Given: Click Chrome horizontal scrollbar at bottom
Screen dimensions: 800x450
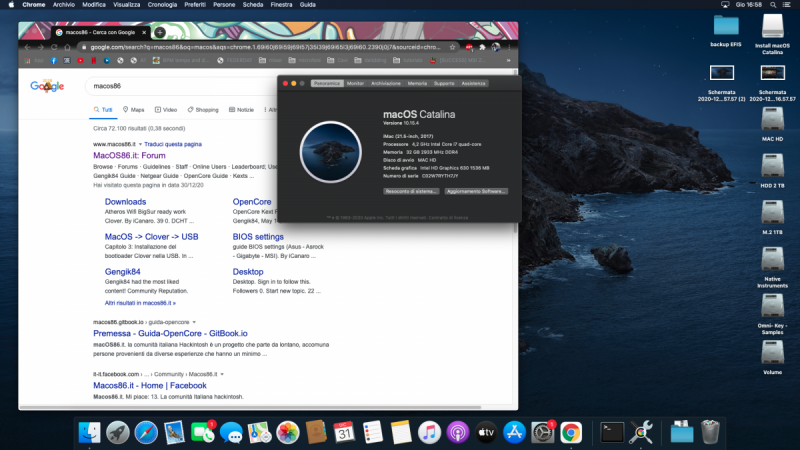Looking at the screenshot, I should [x=250, y=407].
